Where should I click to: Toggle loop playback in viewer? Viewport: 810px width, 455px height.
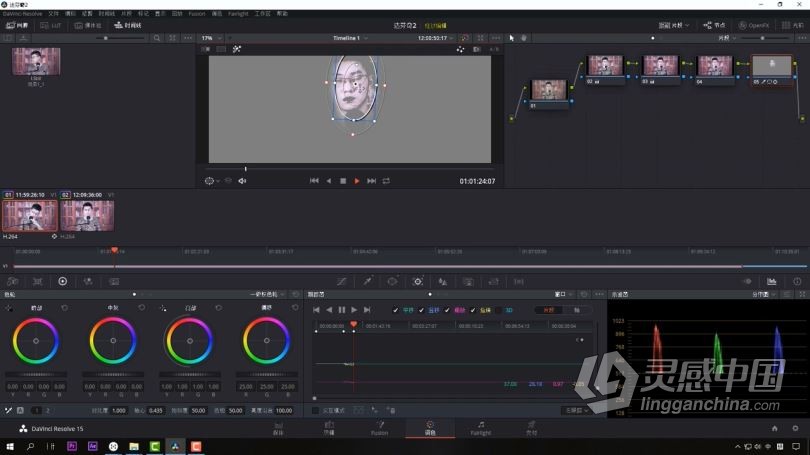coord(386,181)
